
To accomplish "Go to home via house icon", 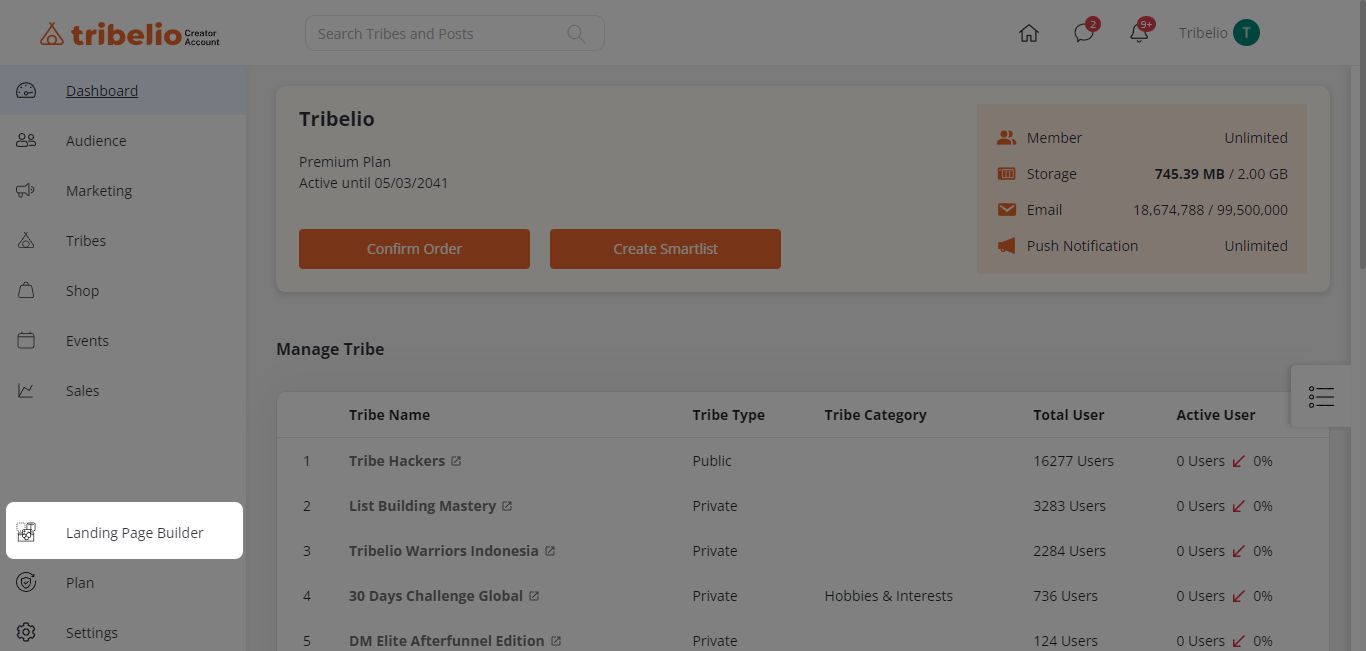I will coord(1028,33).
